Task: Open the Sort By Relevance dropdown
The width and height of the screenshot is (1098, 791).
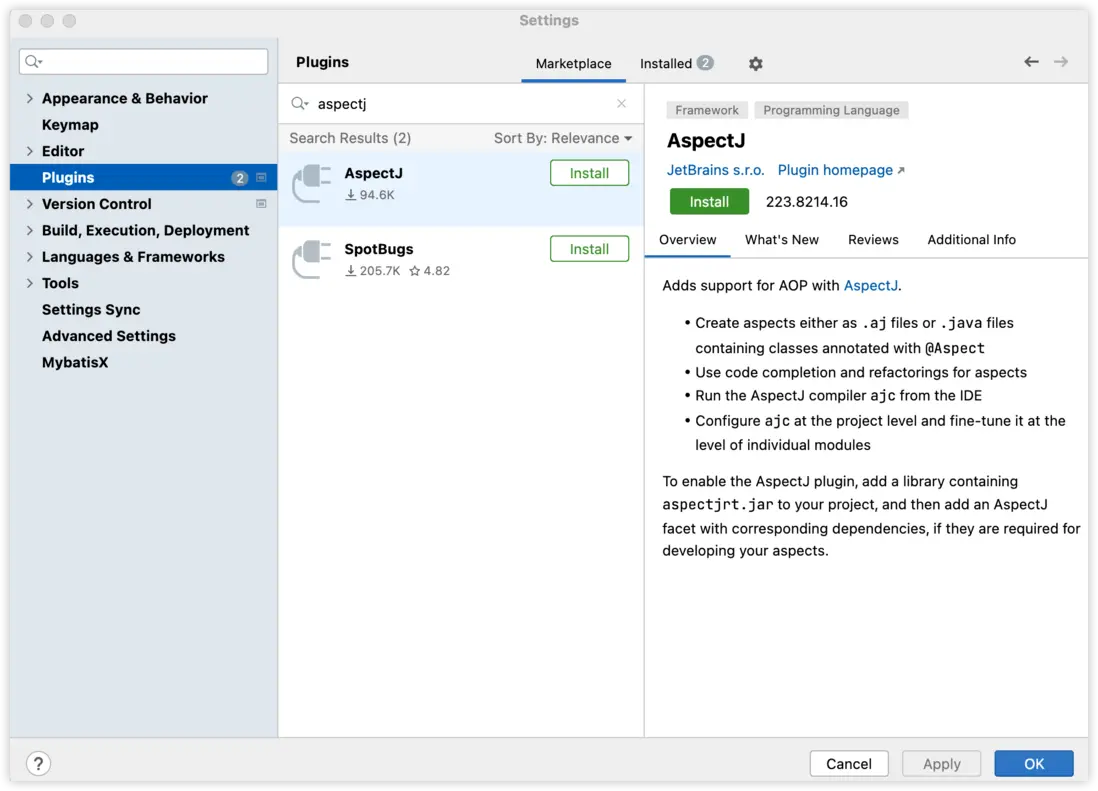Action: tap(563, 139)
